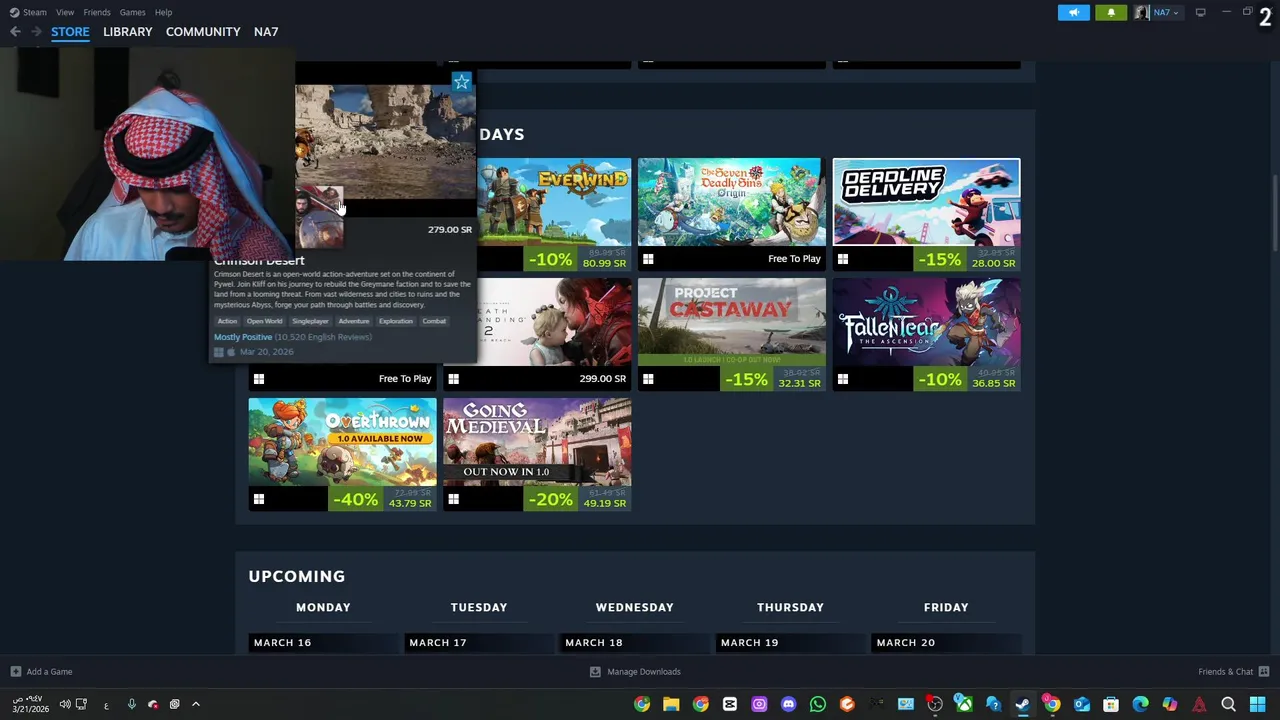
Task: Open the View menu
Action: 65,12
